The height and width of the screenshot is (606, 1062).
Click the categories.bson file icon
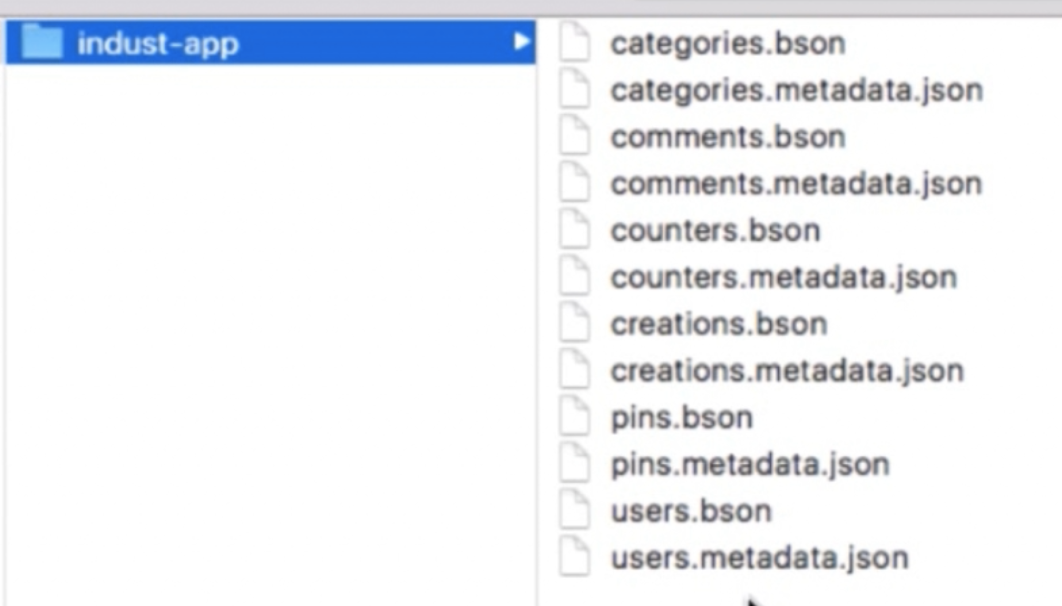pos(574,44)
